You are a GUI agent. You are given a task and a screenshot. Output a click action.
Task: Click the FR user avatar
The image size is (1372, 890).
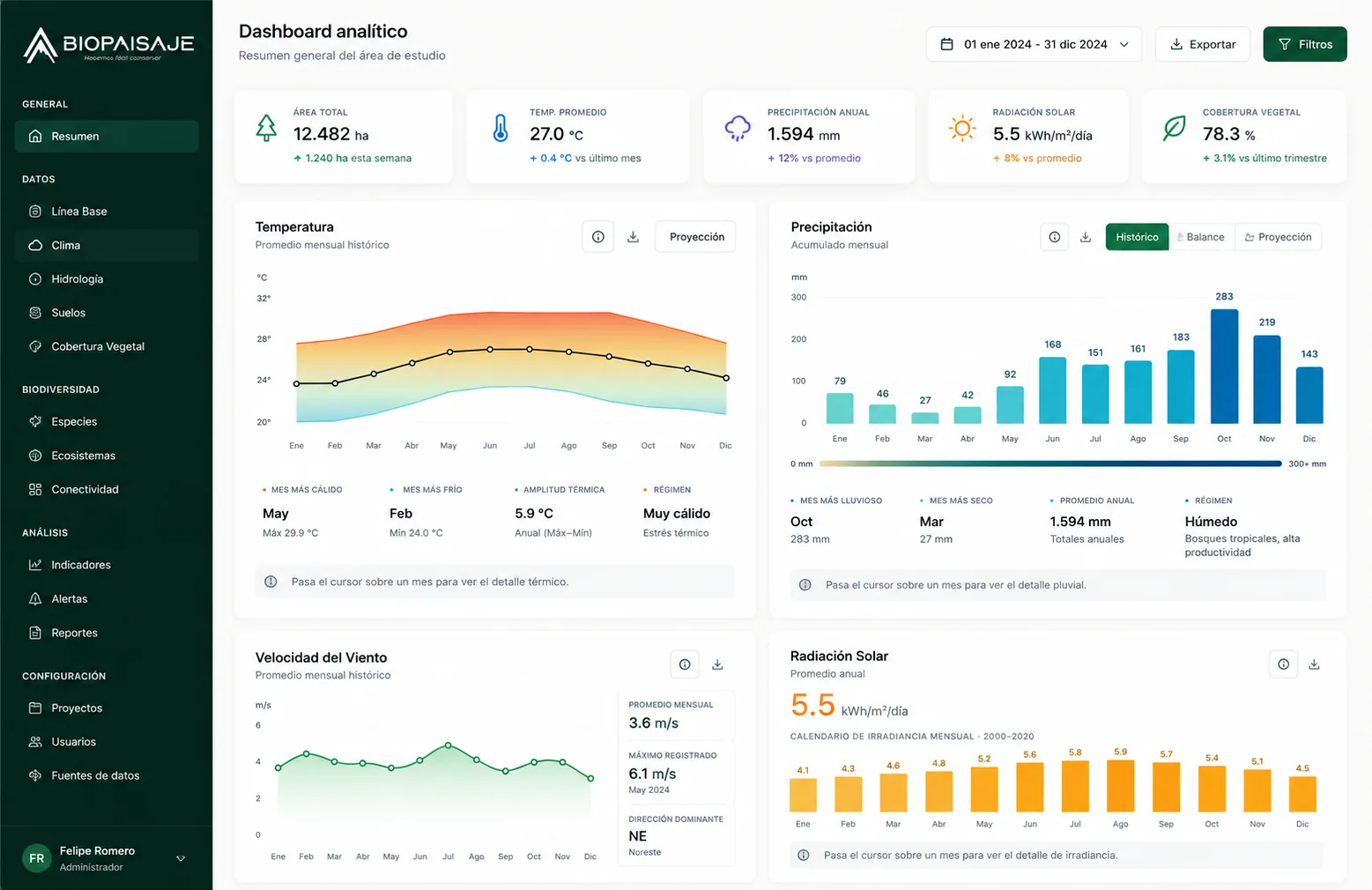coord(37,858)
